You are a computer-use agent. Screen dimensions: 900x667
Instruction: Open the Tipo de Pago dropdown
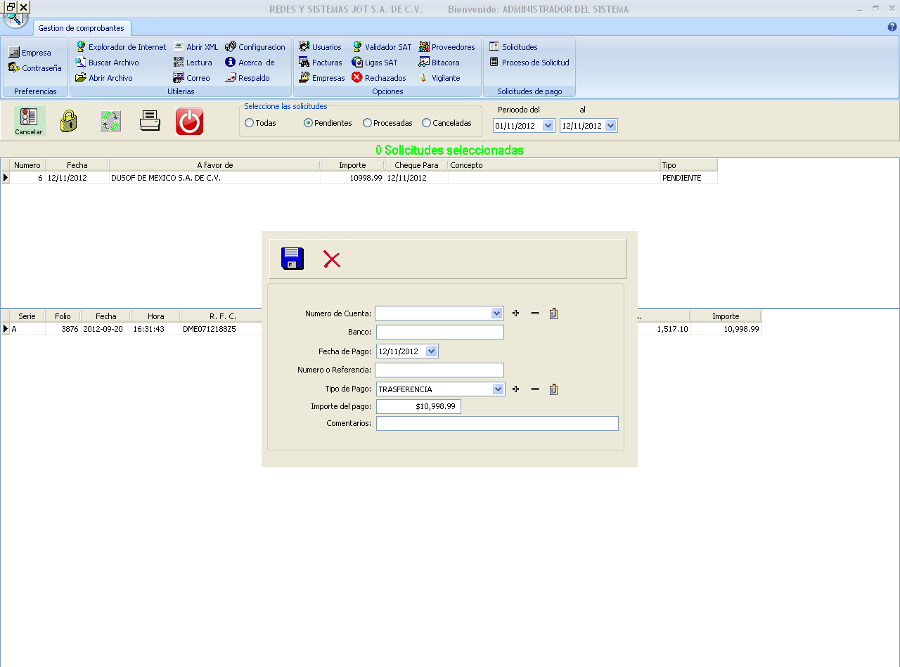click(497, 389)
